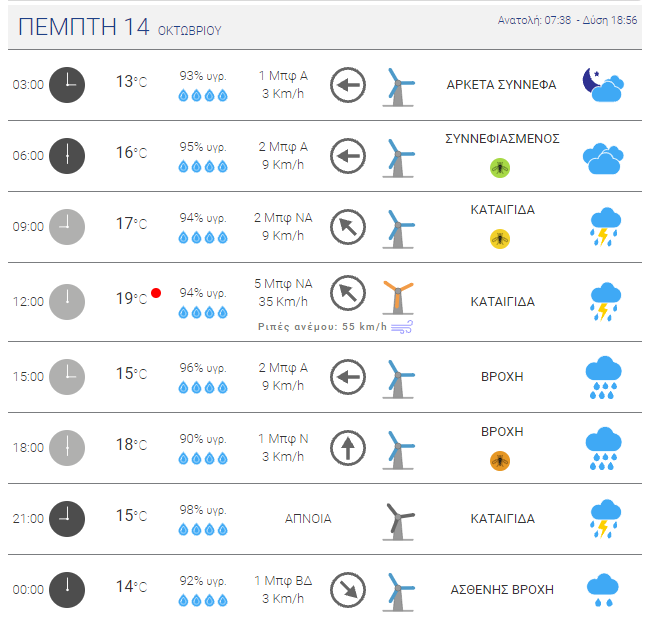Click the grey windless turbine at 21:00
Screen dimensions: 663x619
click(398, 521)
